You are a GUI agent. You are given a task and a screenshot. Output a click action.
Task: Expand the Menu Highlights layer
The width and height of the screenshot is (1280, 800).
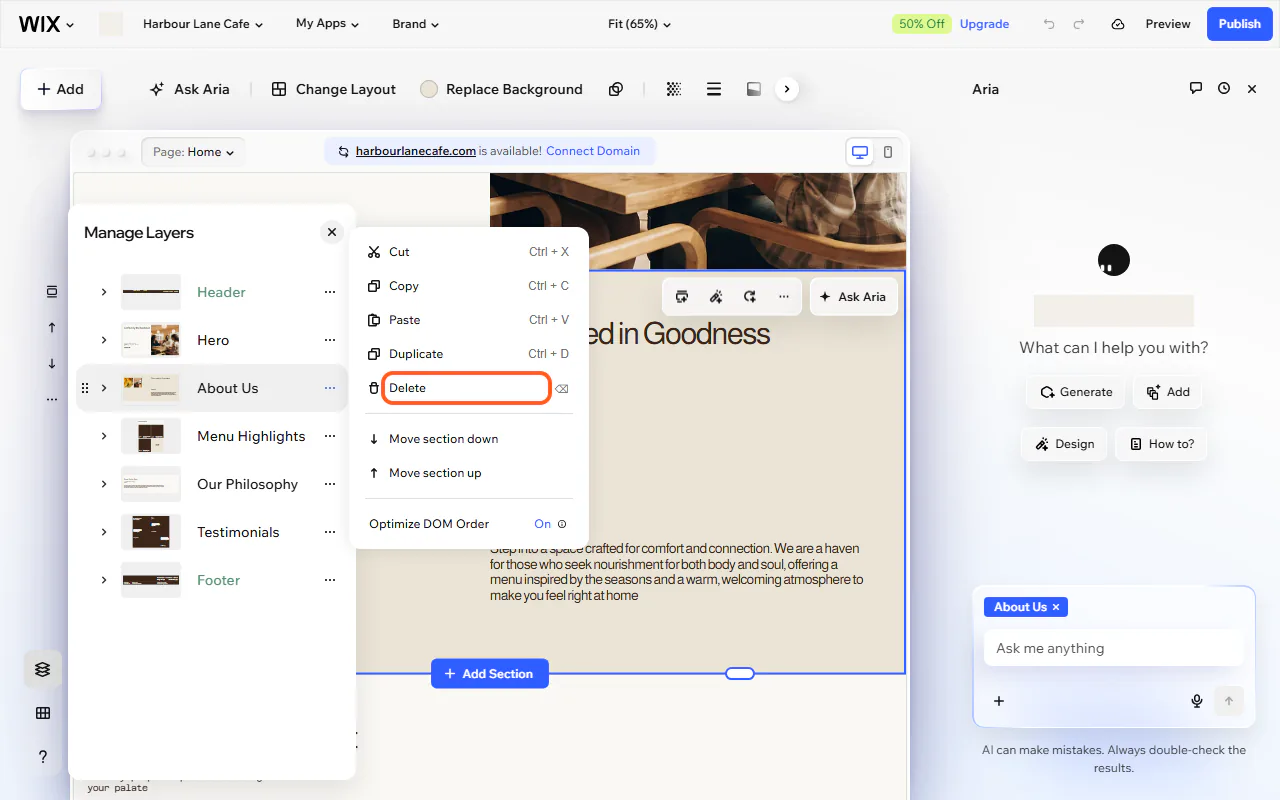(x=103, y=436)
